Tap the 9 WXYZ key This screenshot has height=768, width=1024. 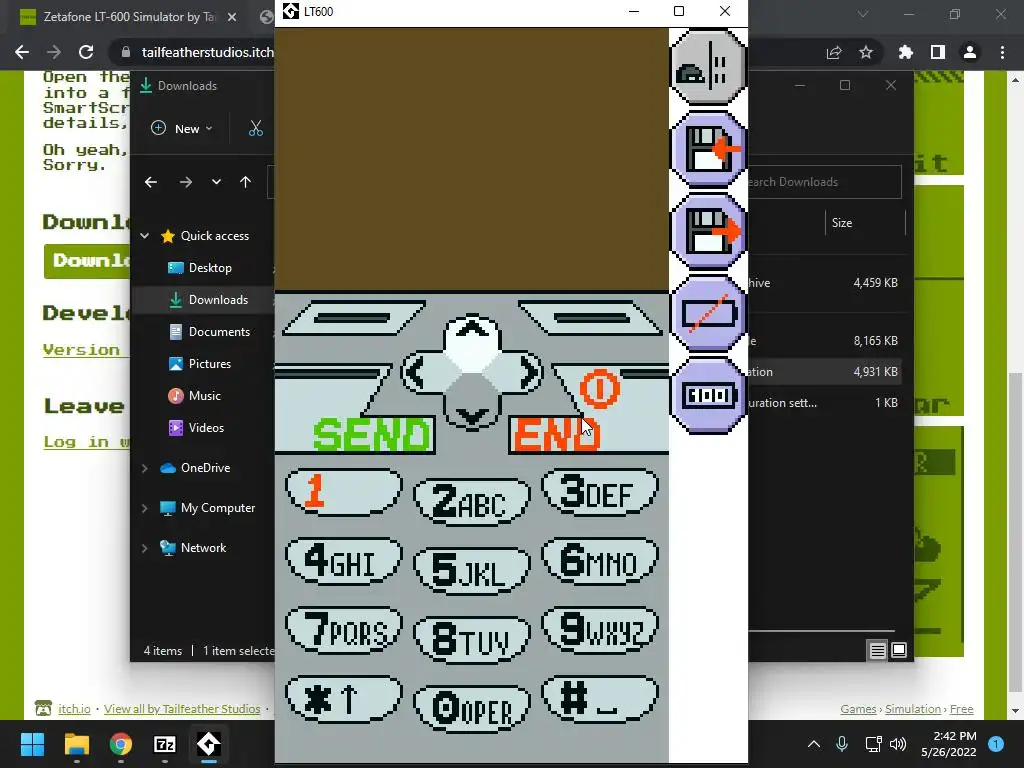[600, 630]
